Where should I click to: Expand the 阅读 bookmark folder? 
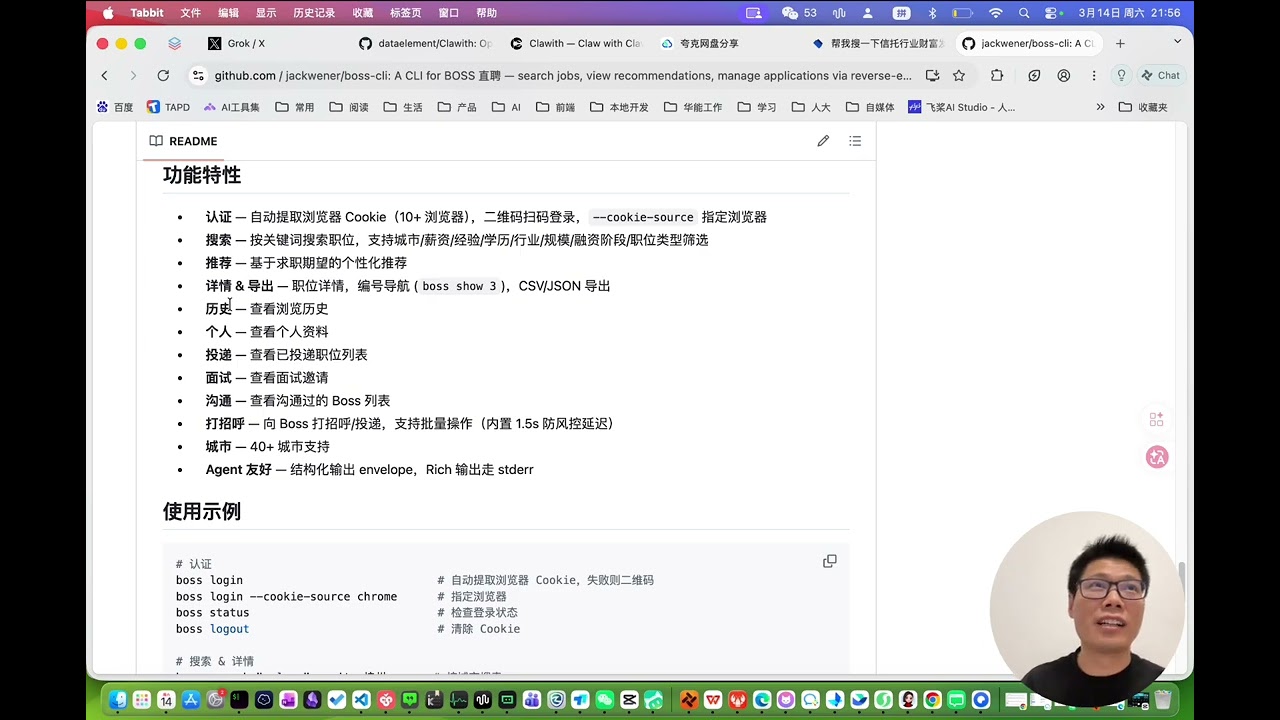349,107
